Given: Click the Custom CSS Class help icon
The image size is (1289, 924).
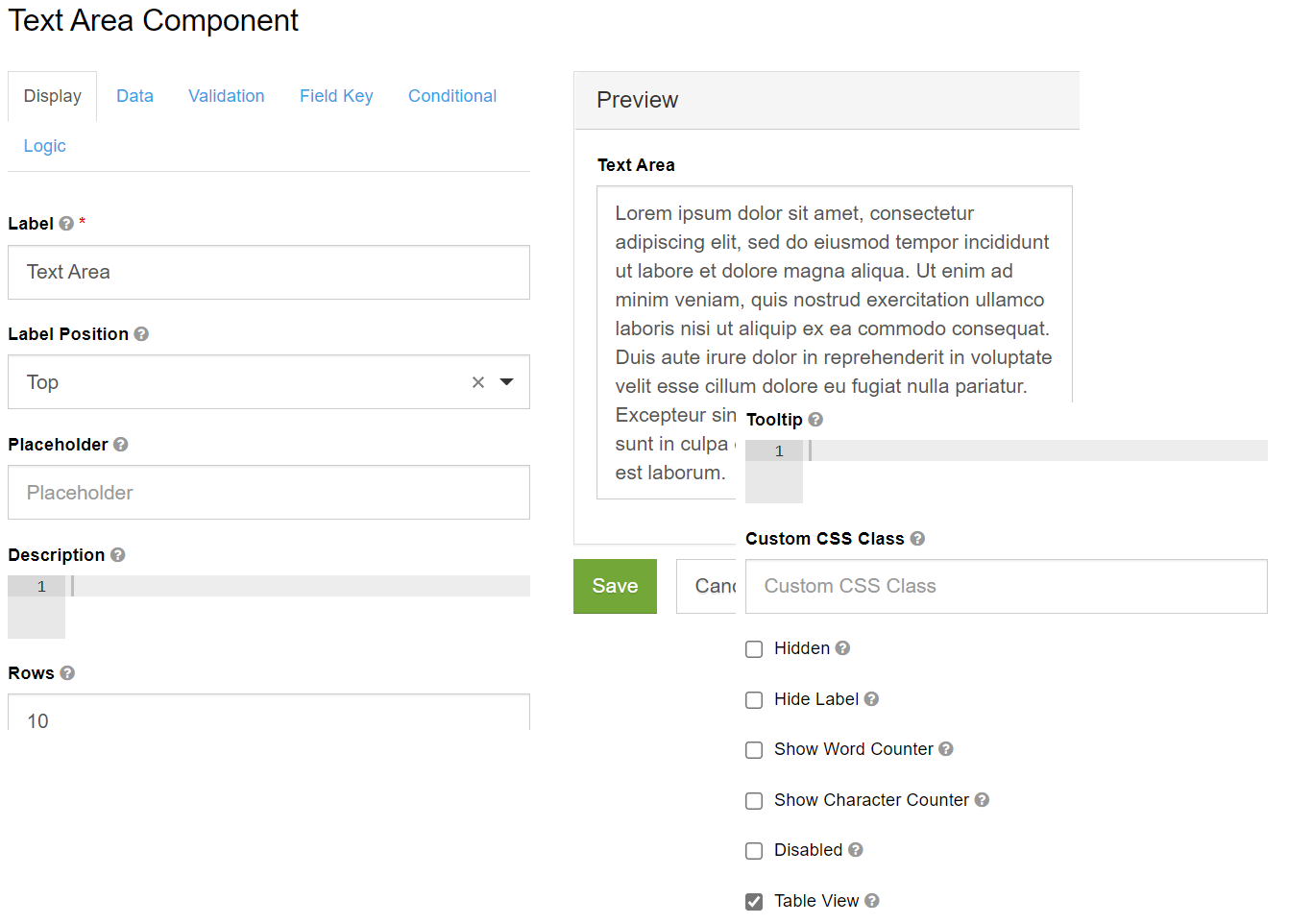Looking at the screenshot, I should click(x=917, y=539).
